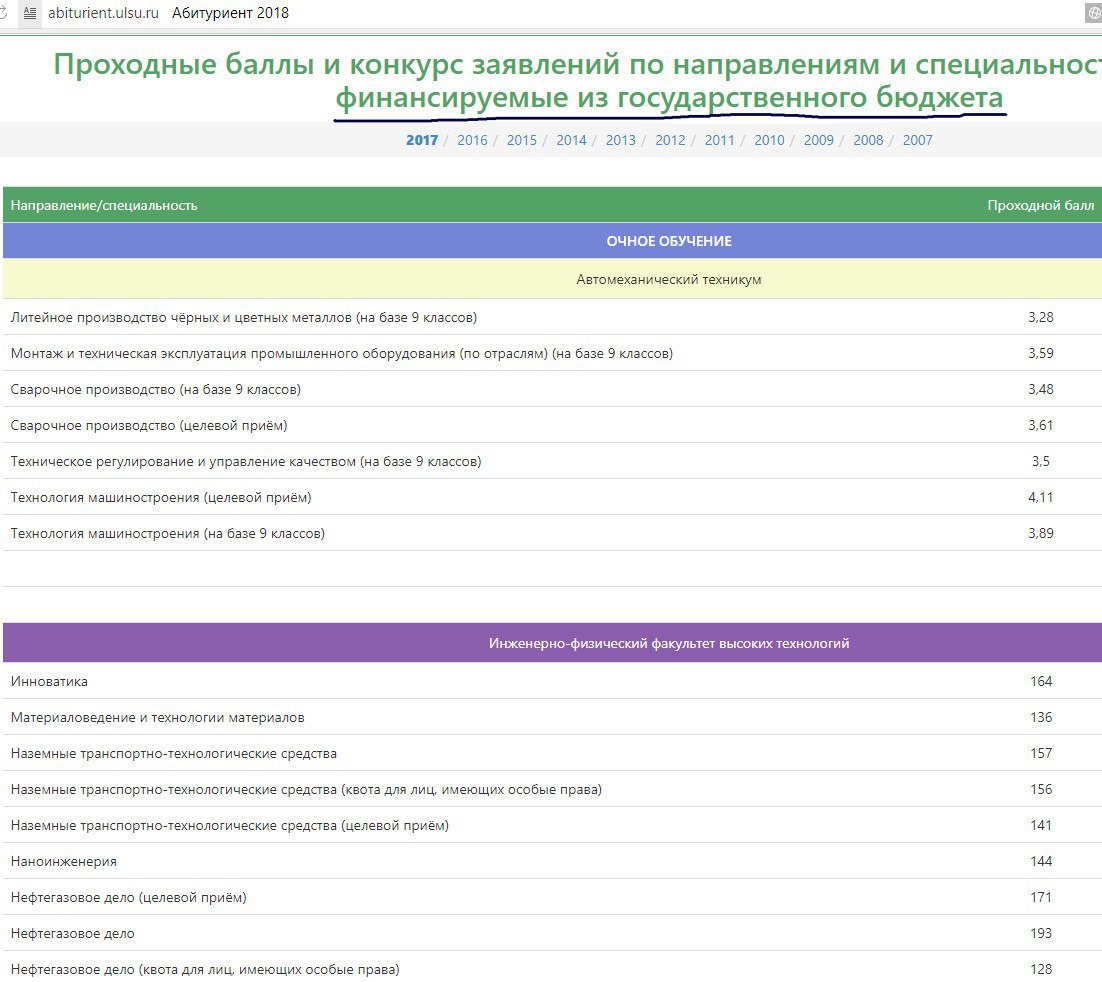Click the abiturient.ulsu.ru address text
Viewport: 1102px width, 982px height.
coord(103,13)
